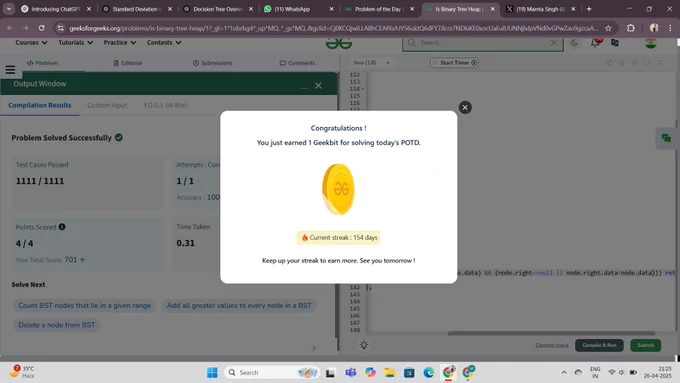Click the Current streak 154 days badge
Viewport: 680px width, 383px height.
point(338,237)
